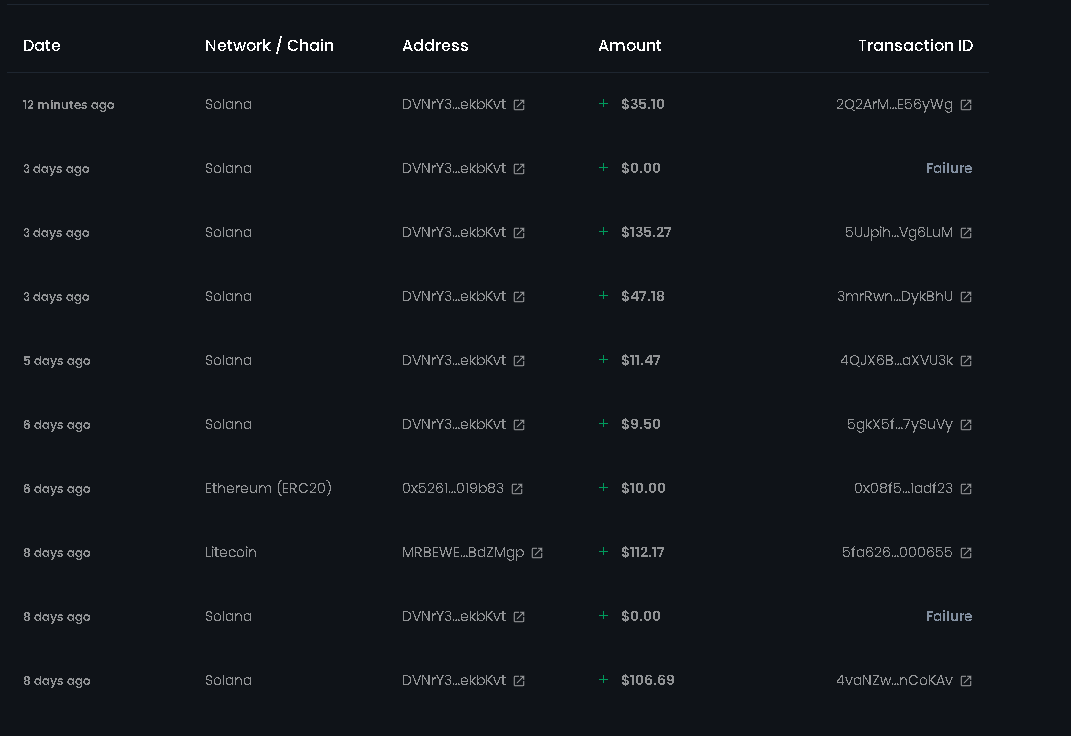This screenshot has width=1071, height=736.
Task: Open external link for transaction 5fa626...000655
Action: [x=966, y=553]
